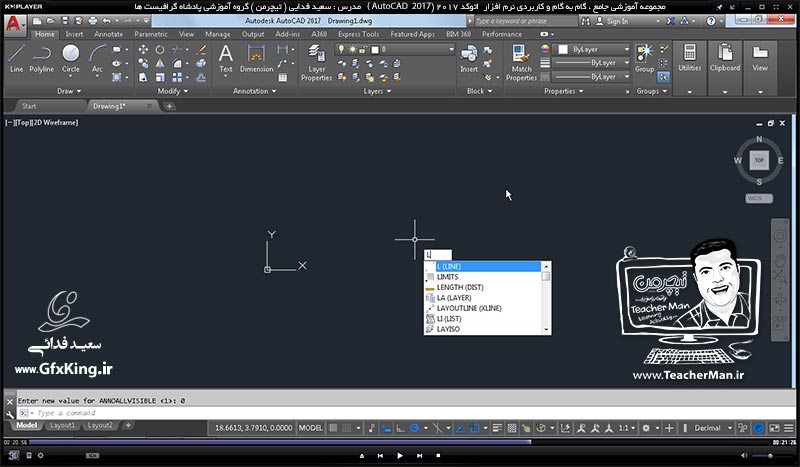
Task: Expand the Modify panel
Action: pos(172,91)
